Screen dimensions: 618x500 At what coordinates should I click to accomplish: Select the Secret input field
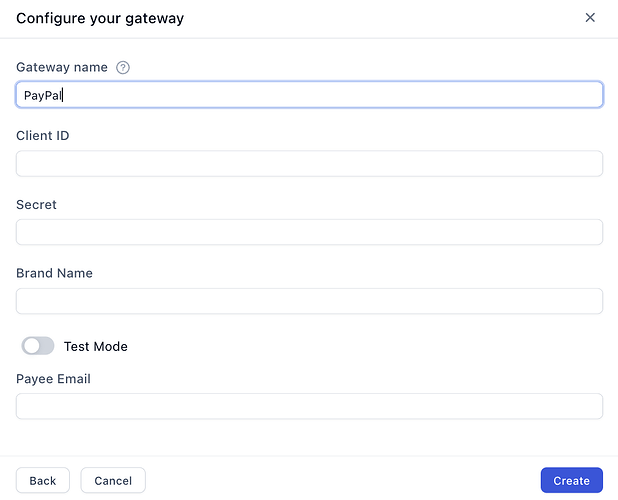(x=309, y=232)
